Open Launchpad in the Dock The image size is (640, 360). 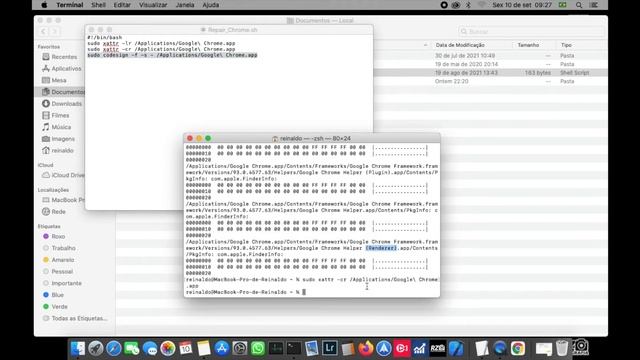96,349
